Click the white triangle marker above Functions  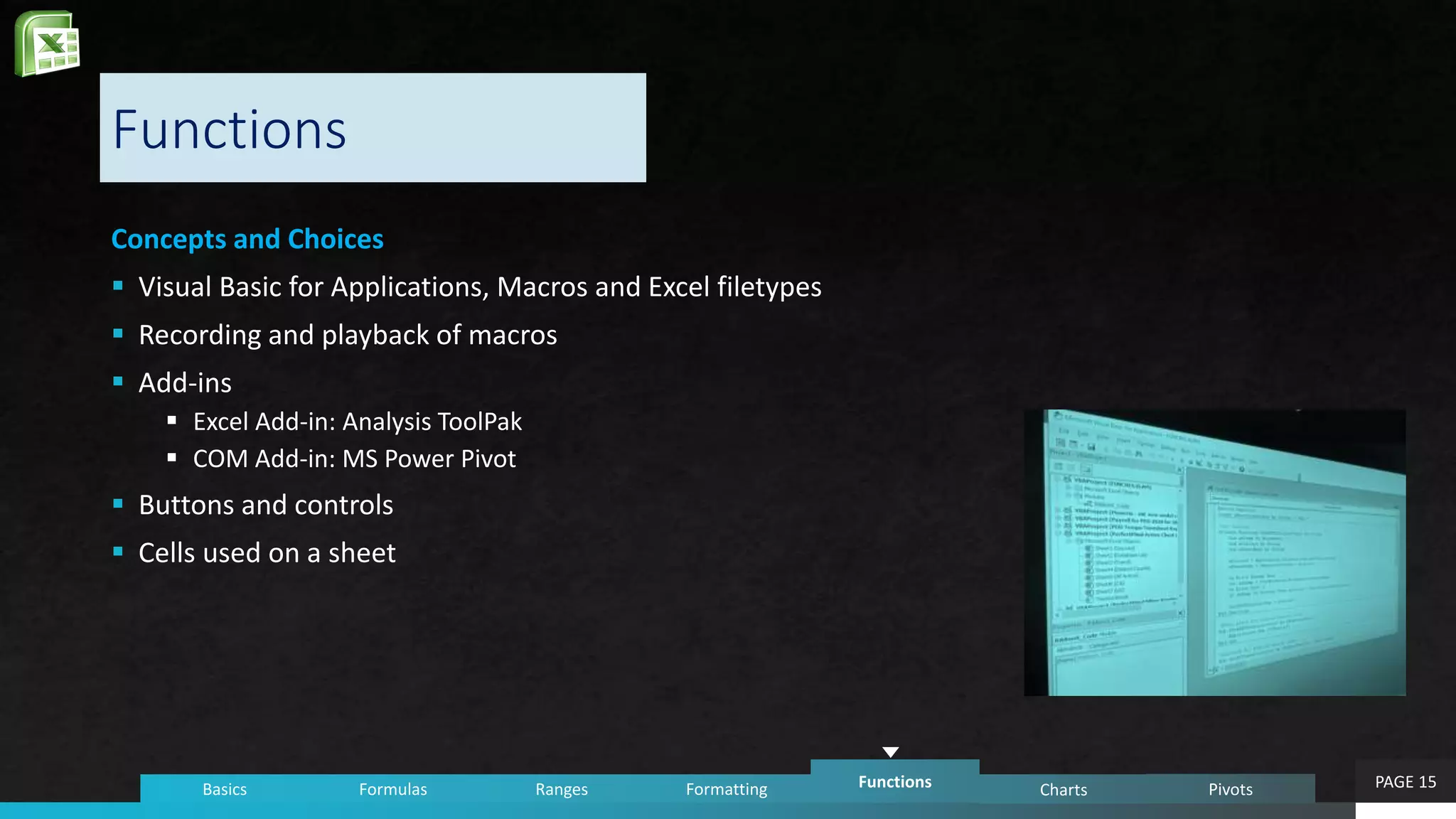point(890,752)
